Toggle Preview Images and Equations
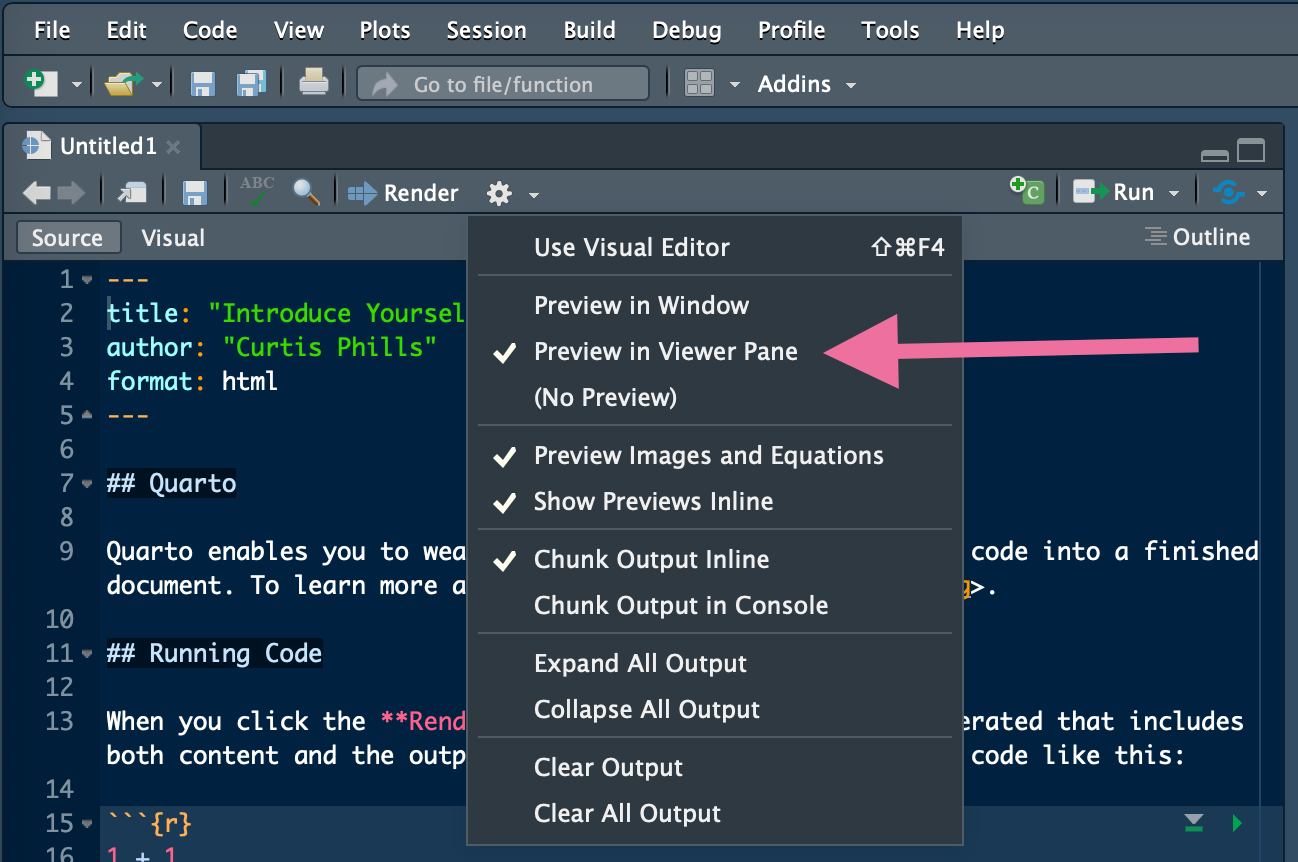Screen dimensions: 1298x862 (x=715, y=455)
